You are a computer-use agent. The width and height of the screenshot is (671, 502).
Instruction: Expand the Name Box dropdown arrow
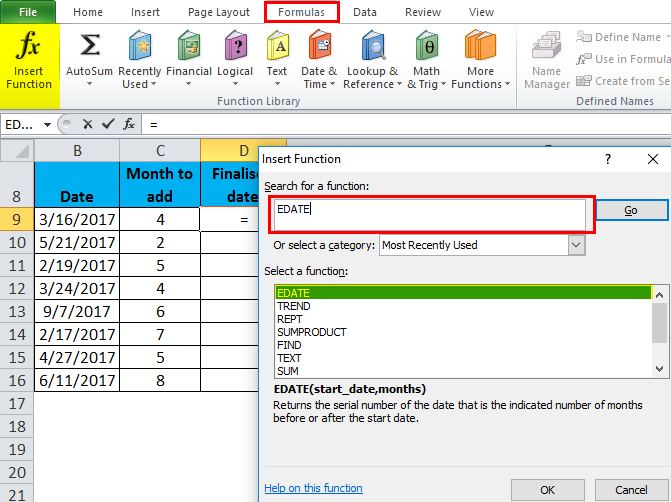coord(47,125)
